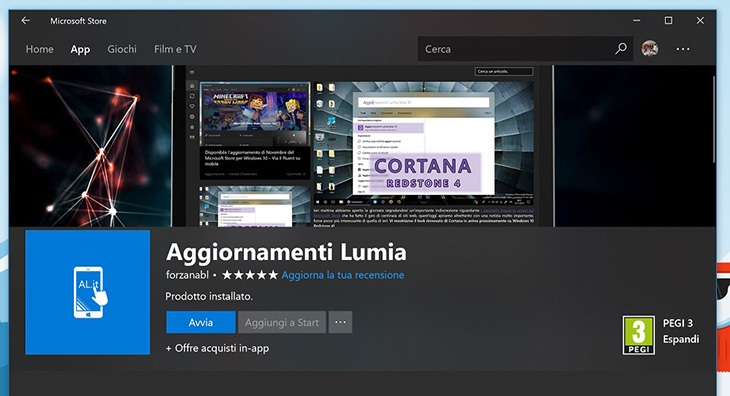This screenshot has width=730, height=396.
Task: Click the Aggiornamenti Lumia app tile icon
Action: pyautogui.click(x=88, y=292)
